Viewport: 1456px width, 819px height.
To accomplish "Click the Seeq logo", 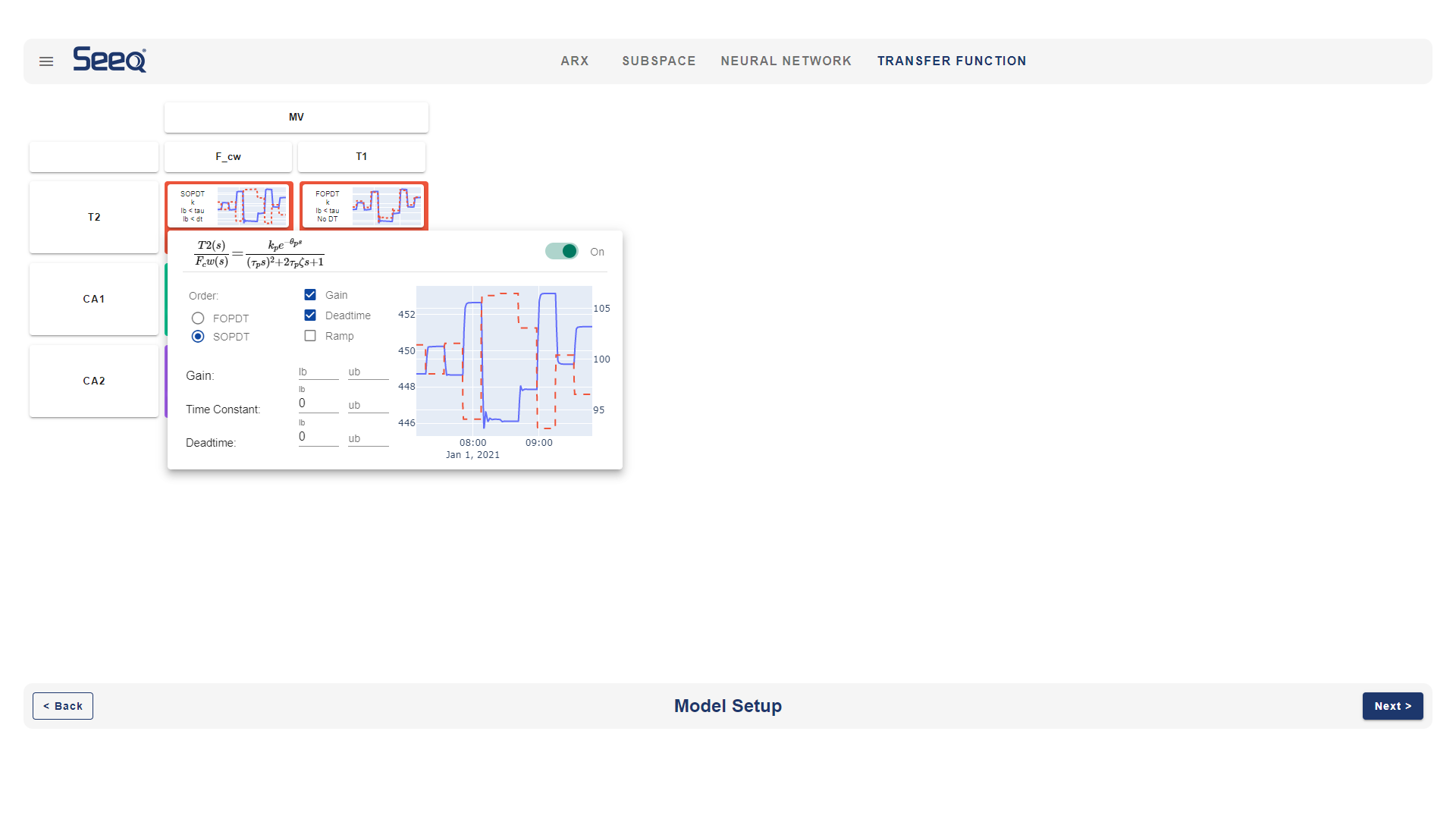I will [110, 60].
